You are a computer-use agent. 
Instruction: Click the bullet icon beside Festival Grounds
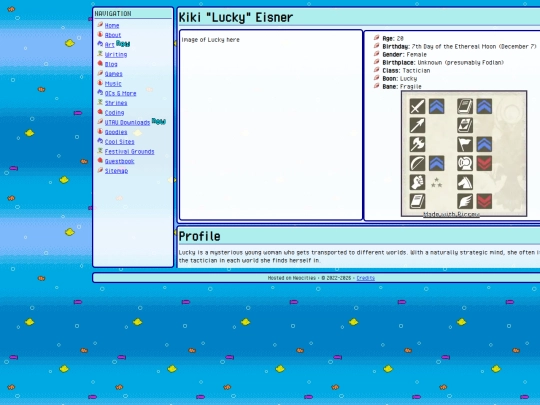100,150
